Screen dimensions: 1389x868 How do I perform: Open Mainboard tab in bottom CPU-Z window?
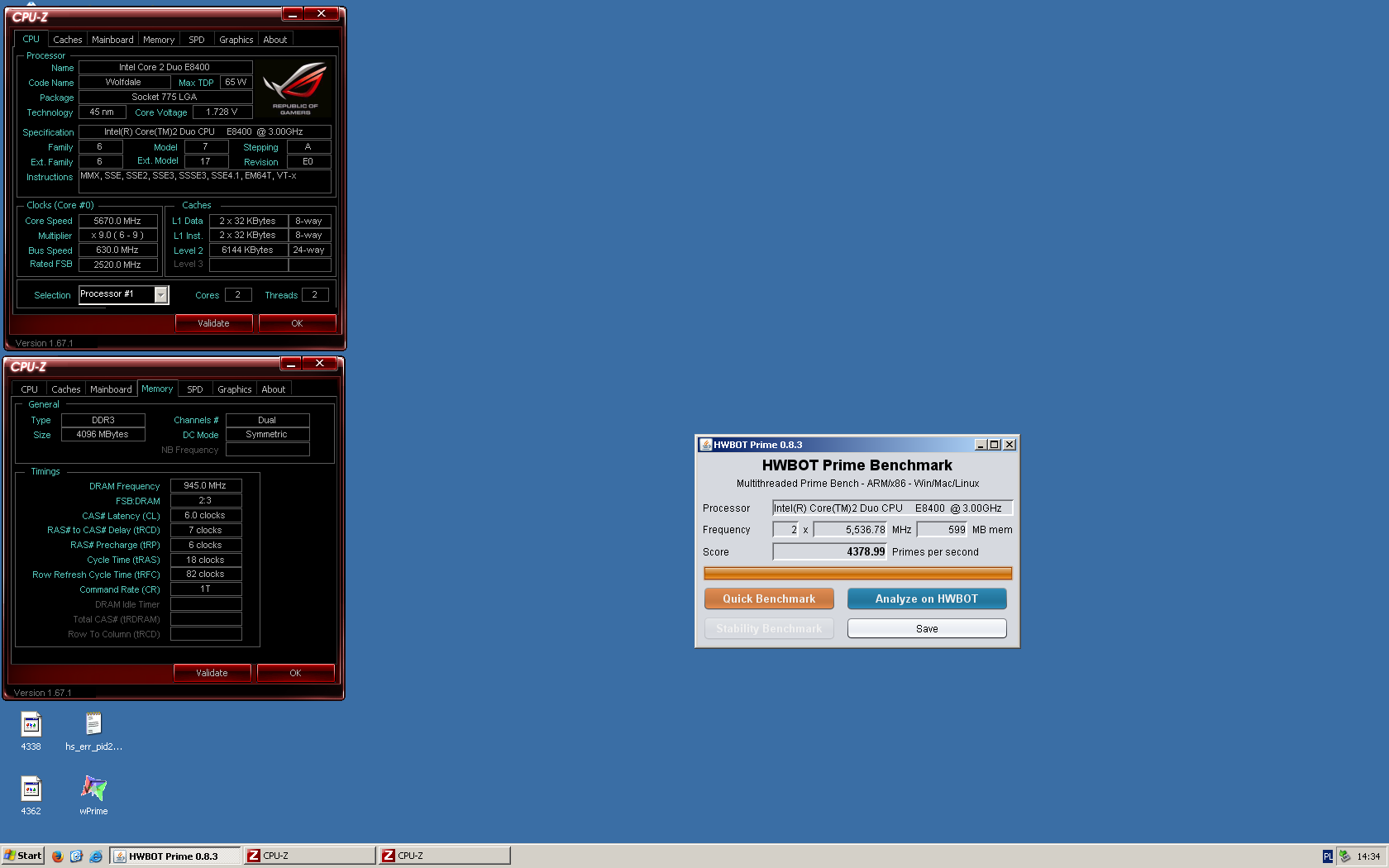(x=111, y=389)
